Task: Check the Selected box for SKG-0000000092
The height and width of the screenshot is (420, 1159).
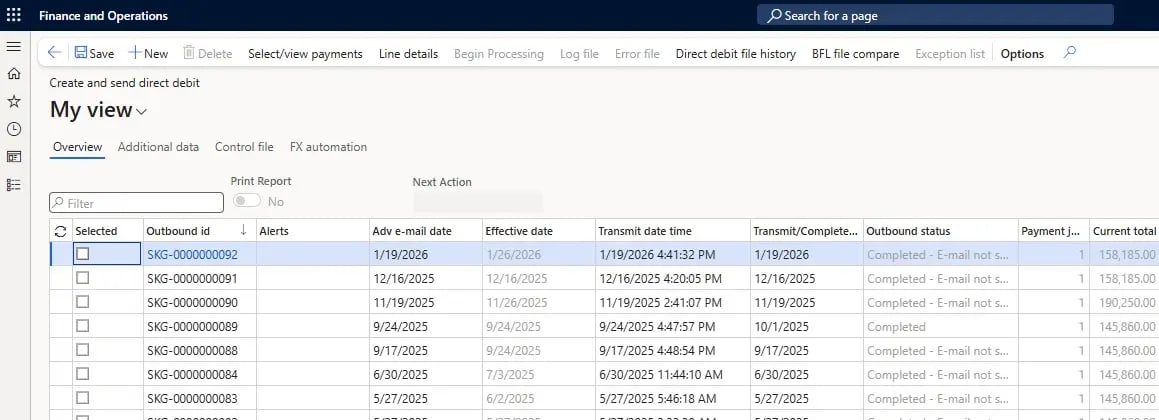Action: tap(83, 254)
